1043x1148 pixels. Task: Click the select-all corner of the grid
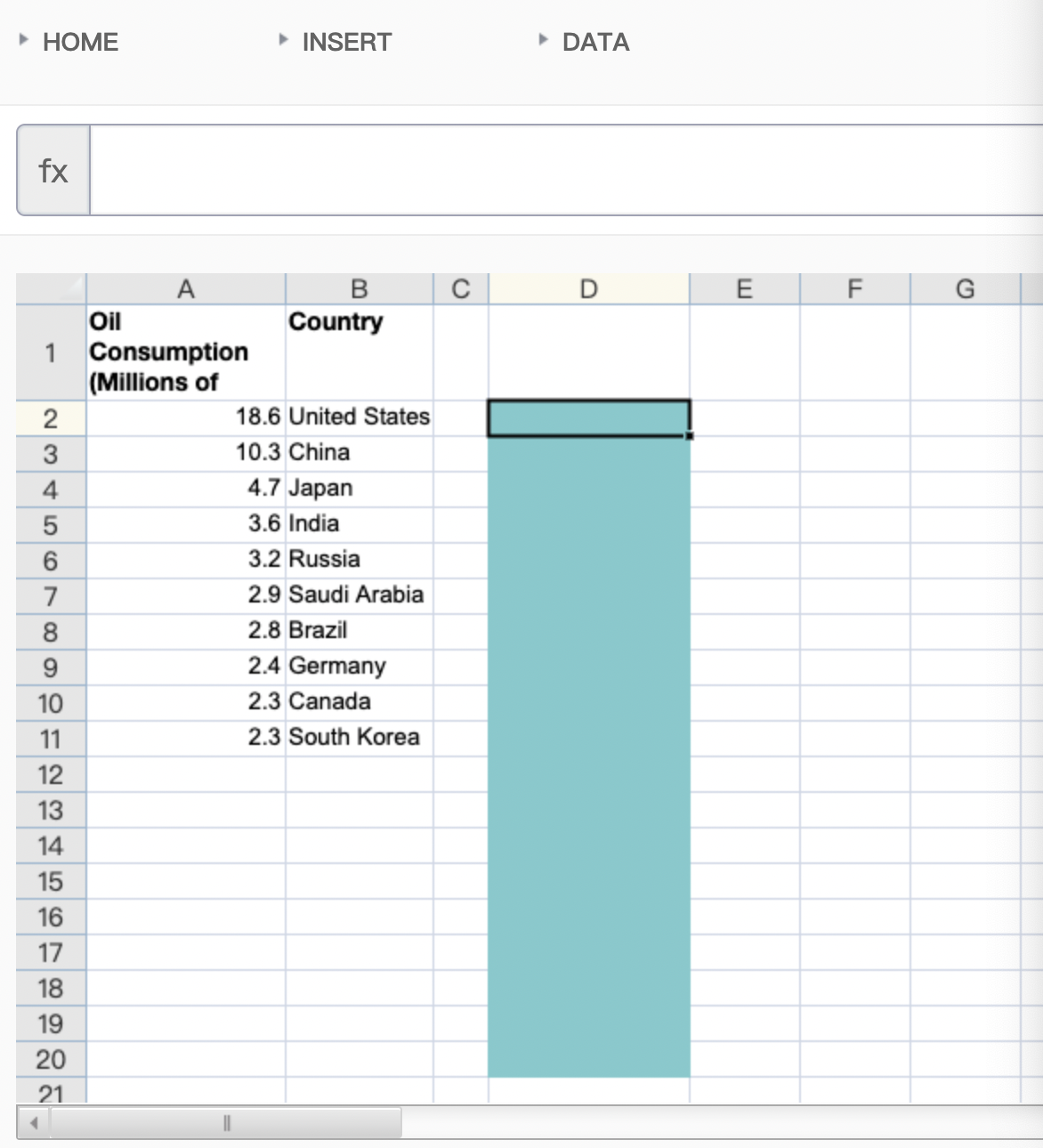click(x=52, y=289)
